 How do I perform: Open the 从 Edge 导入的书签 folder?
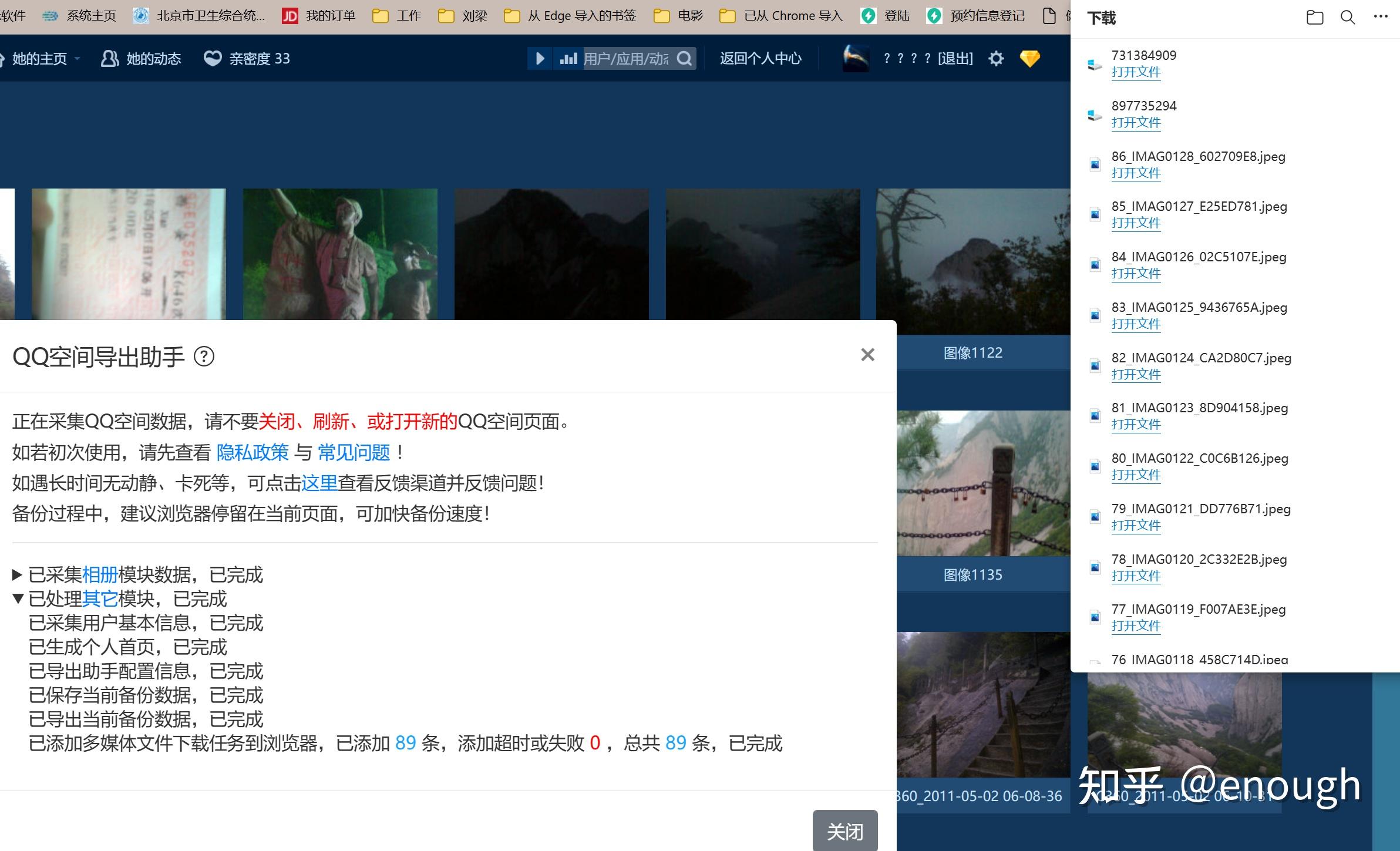570,16
